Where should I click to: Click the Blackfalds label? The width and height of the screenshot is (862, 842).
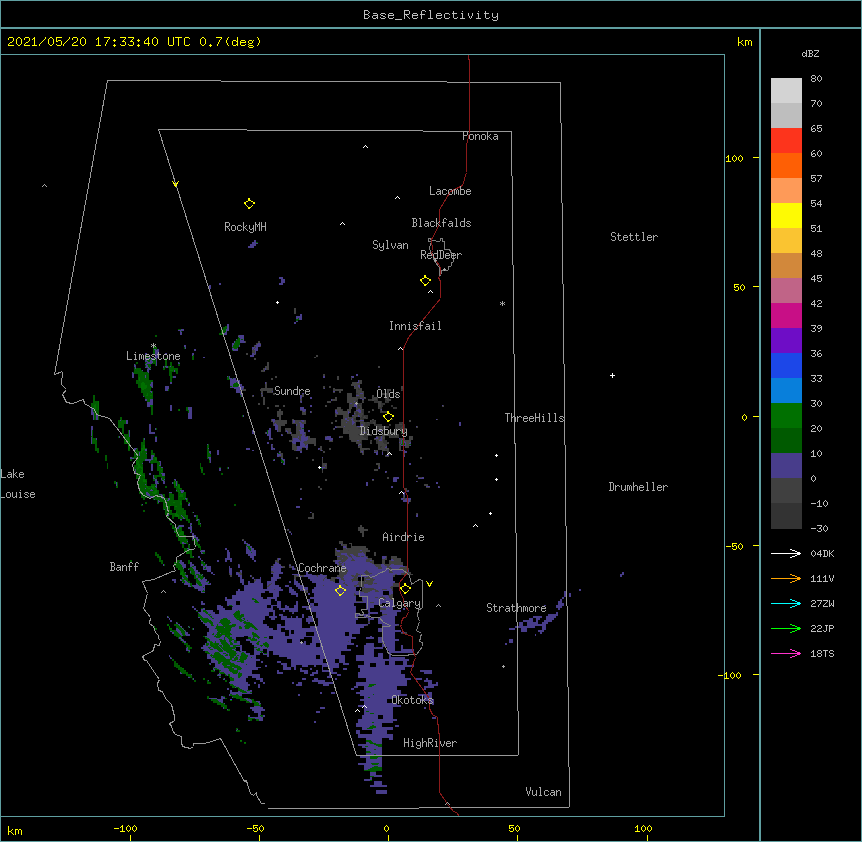(x=441, y=223)
